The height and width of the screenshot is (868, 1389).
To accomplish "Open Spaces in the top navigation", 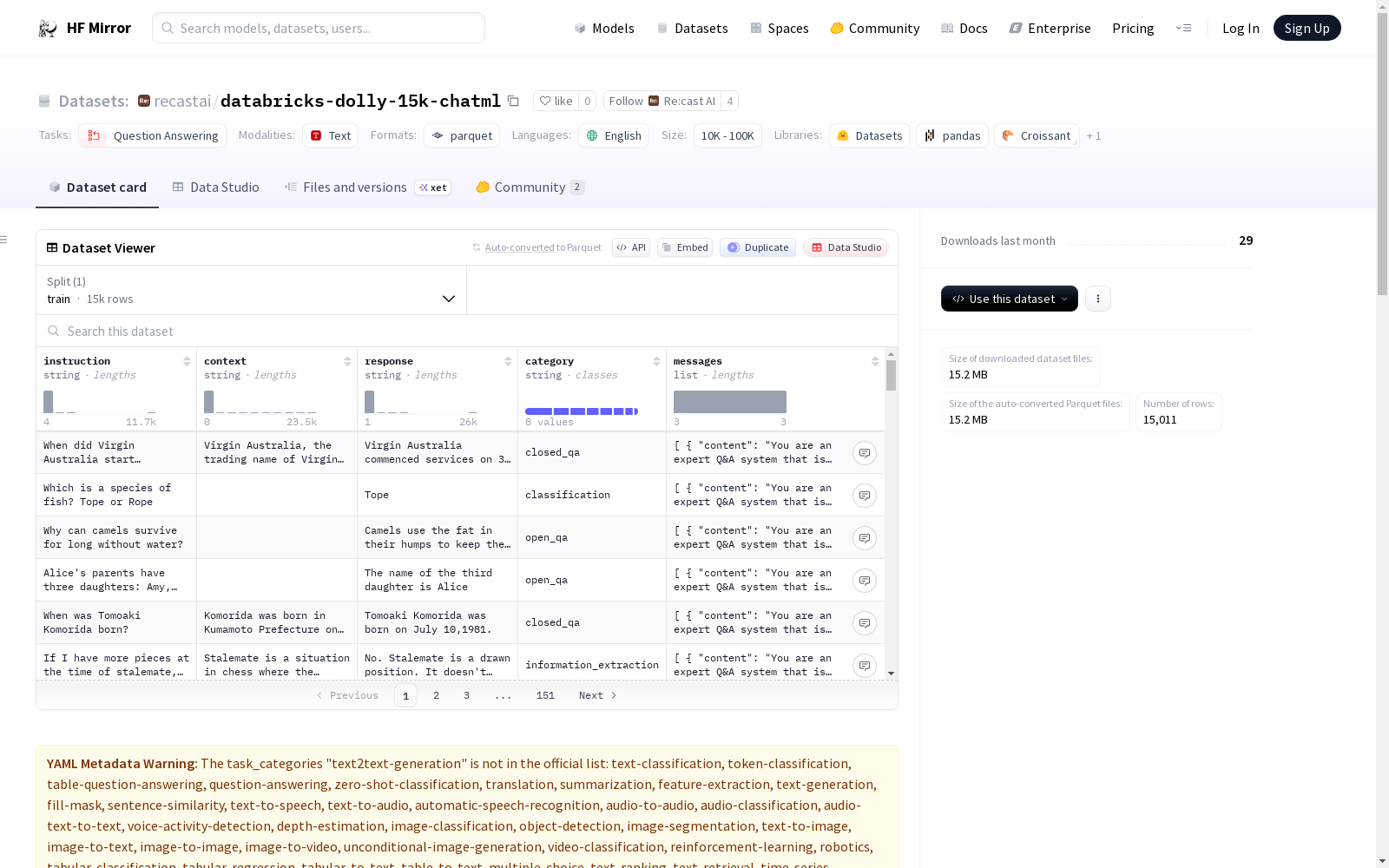I will click(780, 29).
